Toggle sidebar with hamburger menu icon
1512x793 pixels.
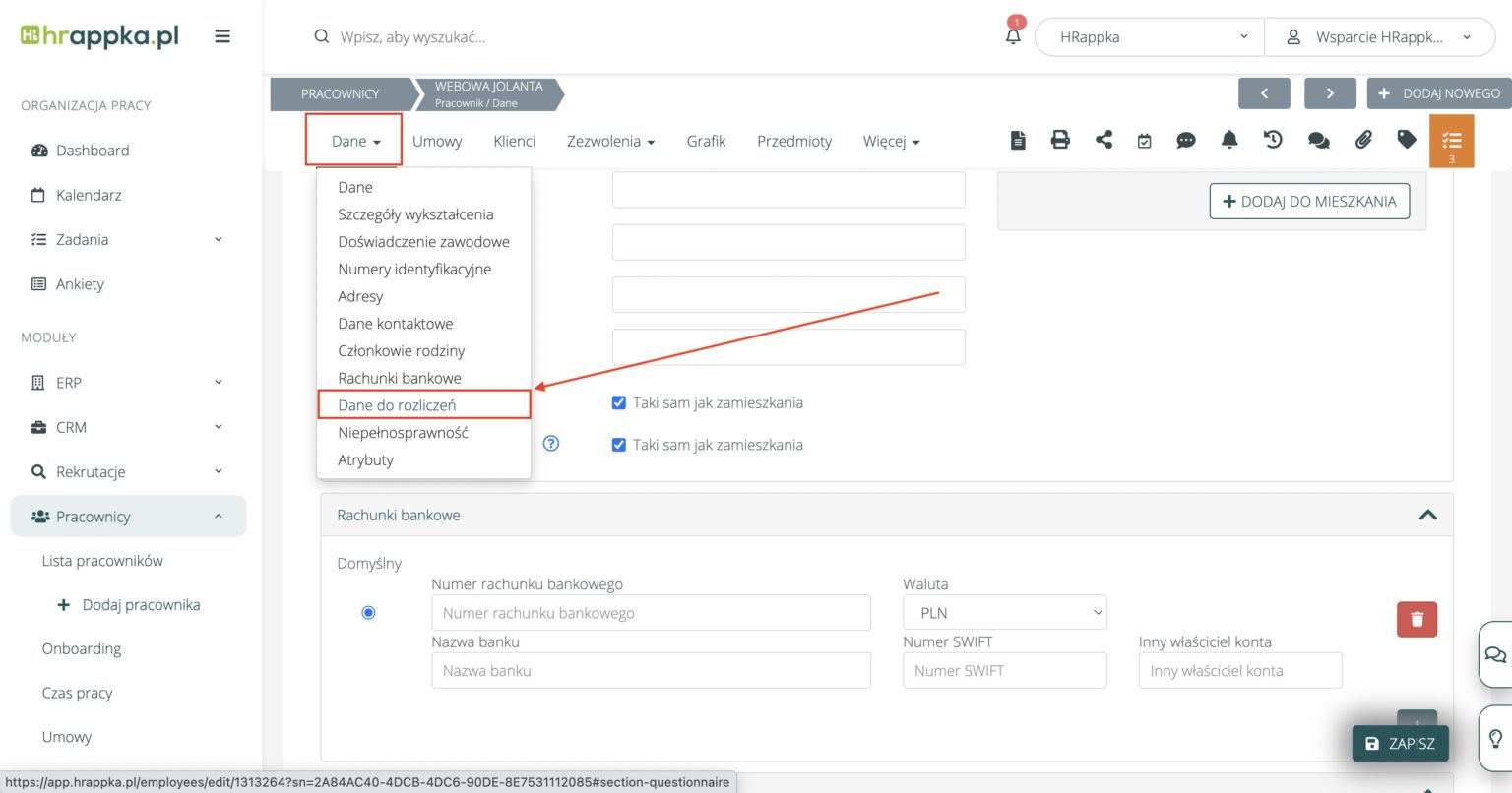coord(222,36)
